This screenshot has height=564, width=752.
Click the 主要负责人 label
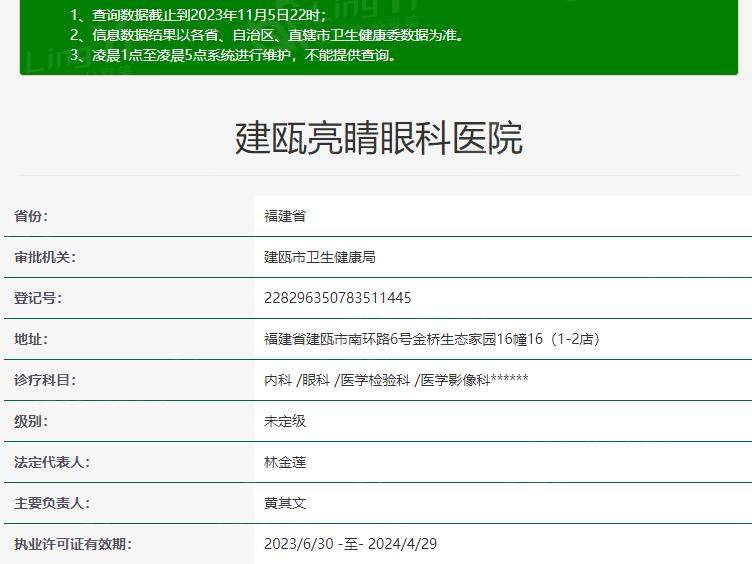click(x=52, y=503)
